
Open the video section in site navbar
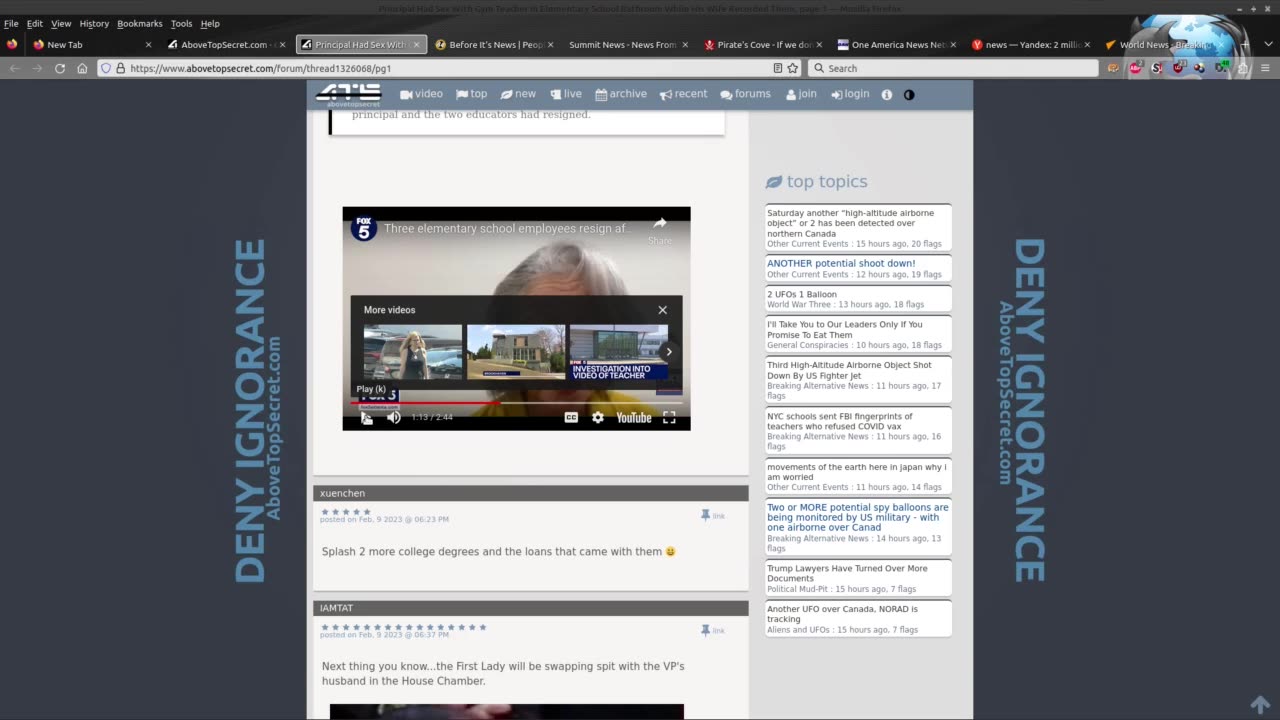coord(421,94)
